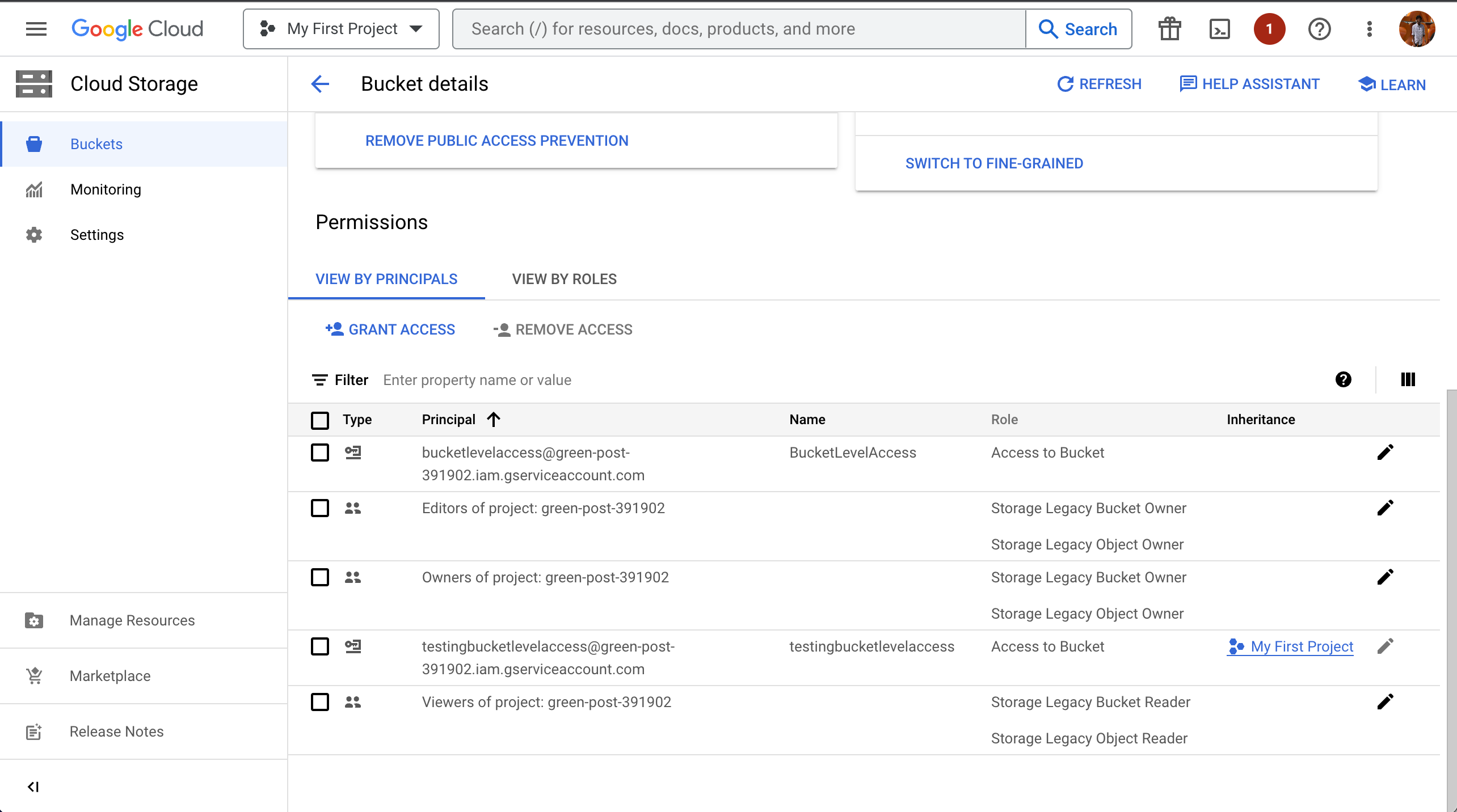
Task: Select the Editors of project row checkbox
Action: [320, 508]
